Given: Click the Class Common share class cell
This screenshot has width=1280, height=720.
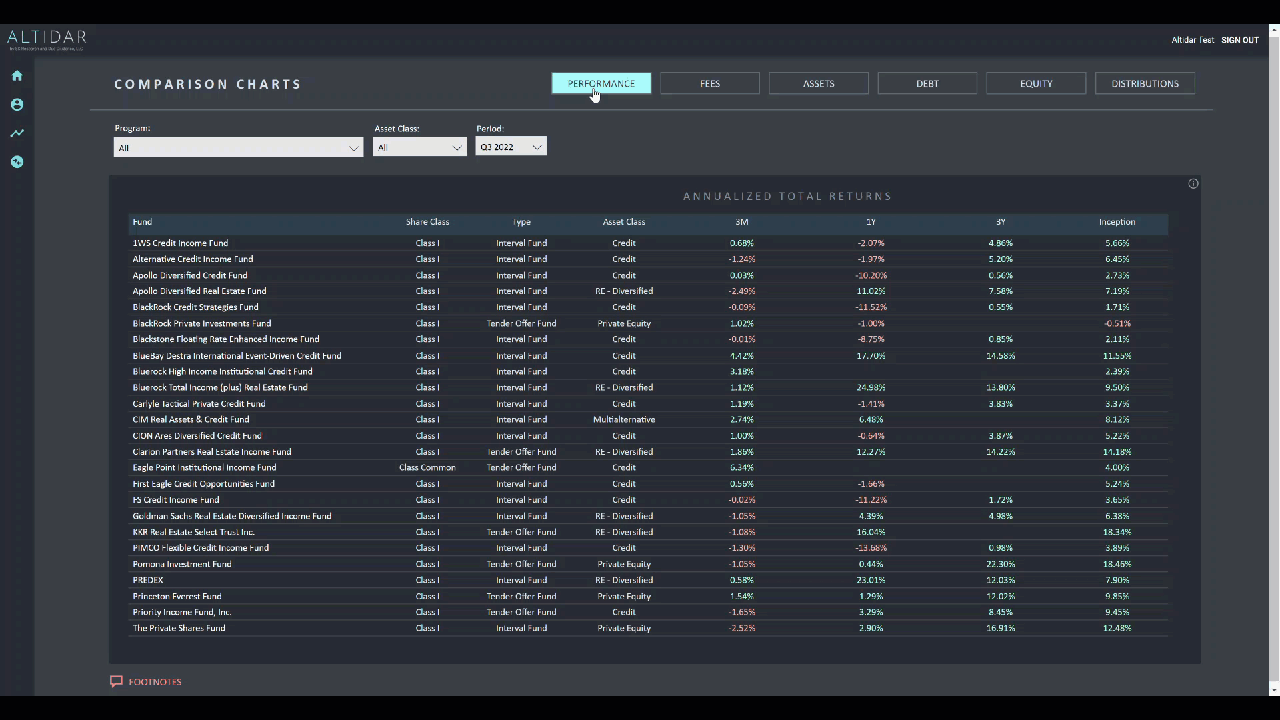Looking at the screenshot, I should [x=427, y=468].
